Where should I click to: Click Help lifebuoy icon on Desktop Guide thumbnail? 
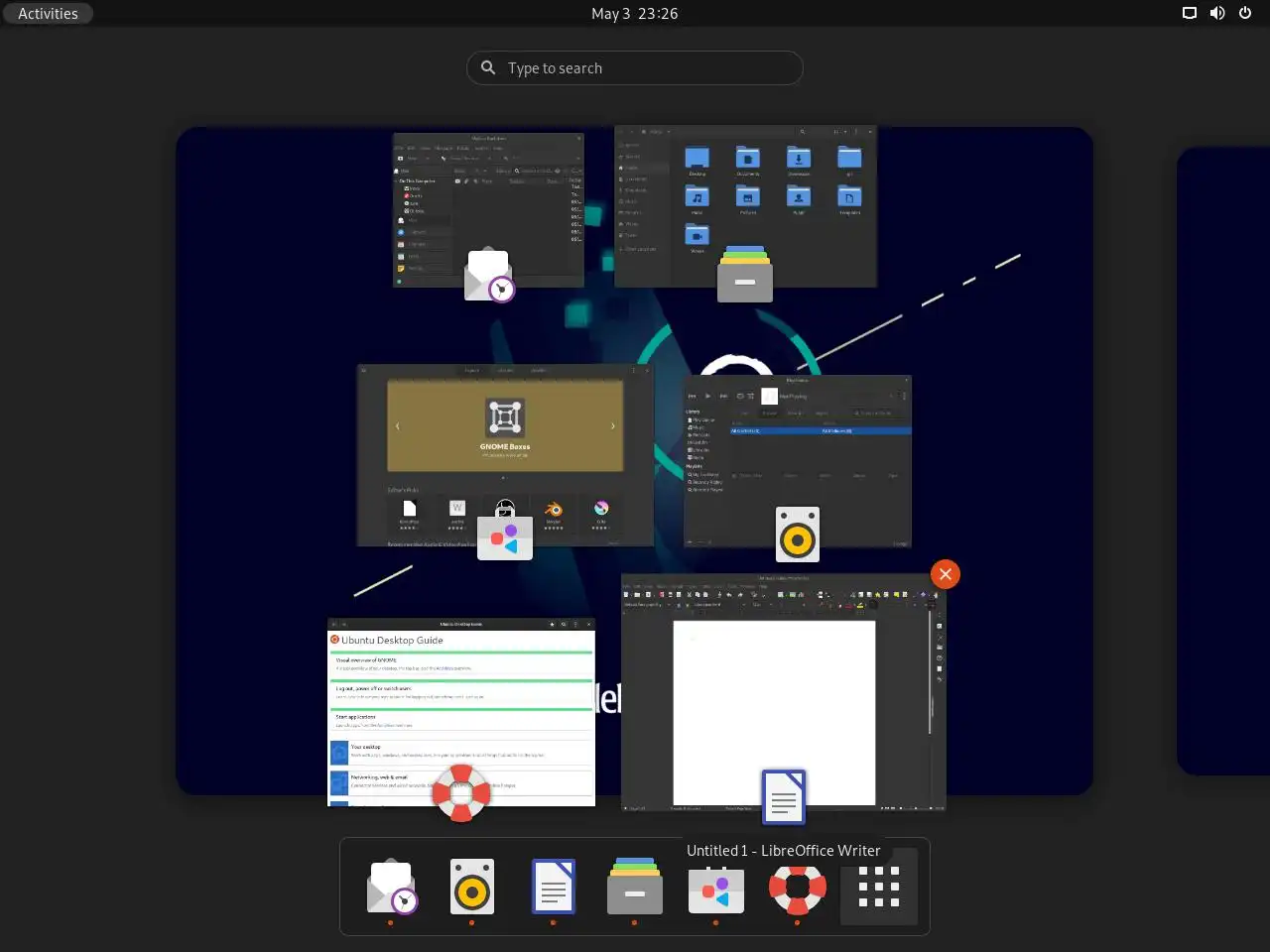(x=461, y=792)
